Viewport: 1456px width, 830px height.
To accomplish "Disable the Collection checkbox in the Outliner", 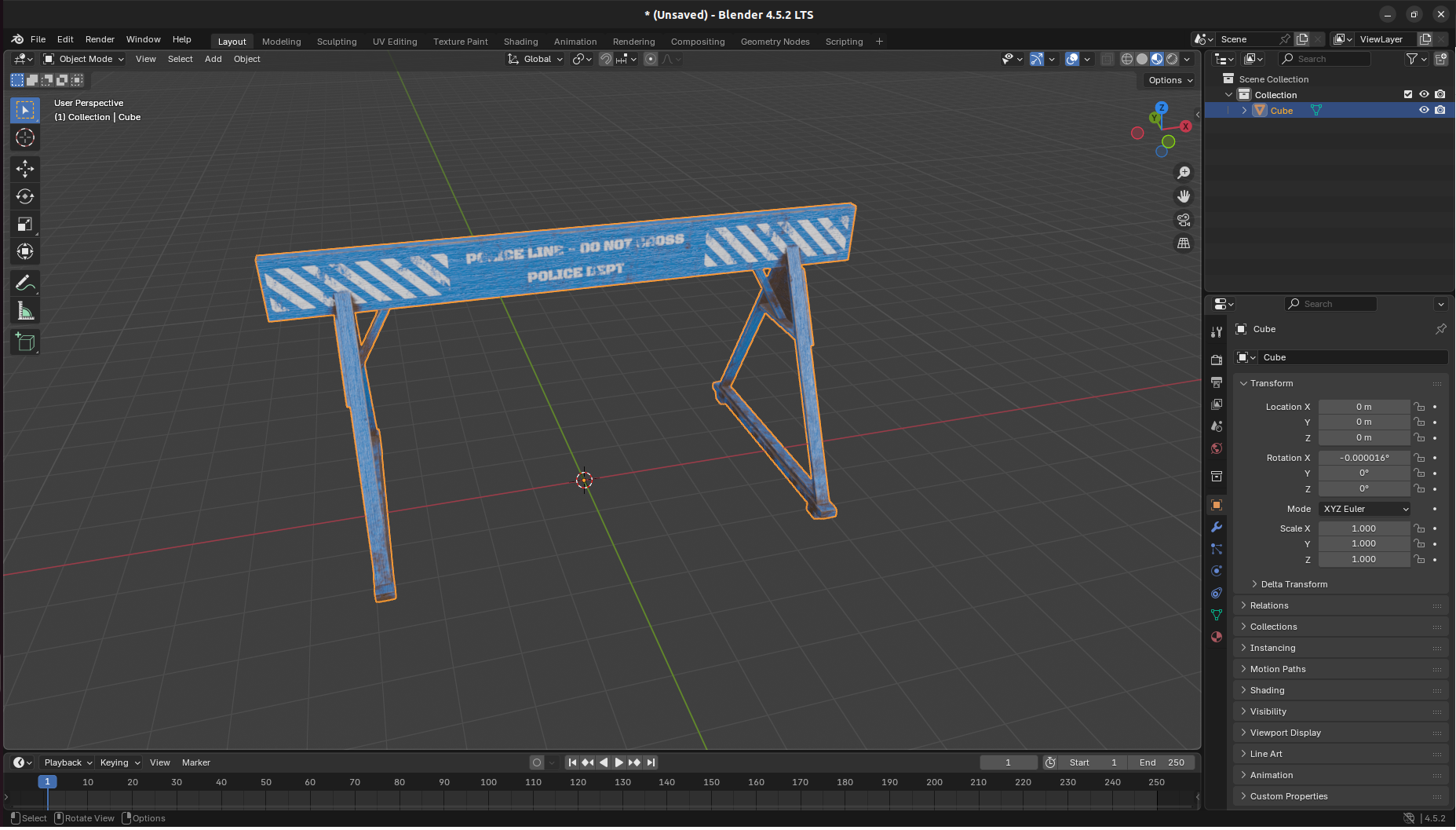I will click(x=1407, y=94).
